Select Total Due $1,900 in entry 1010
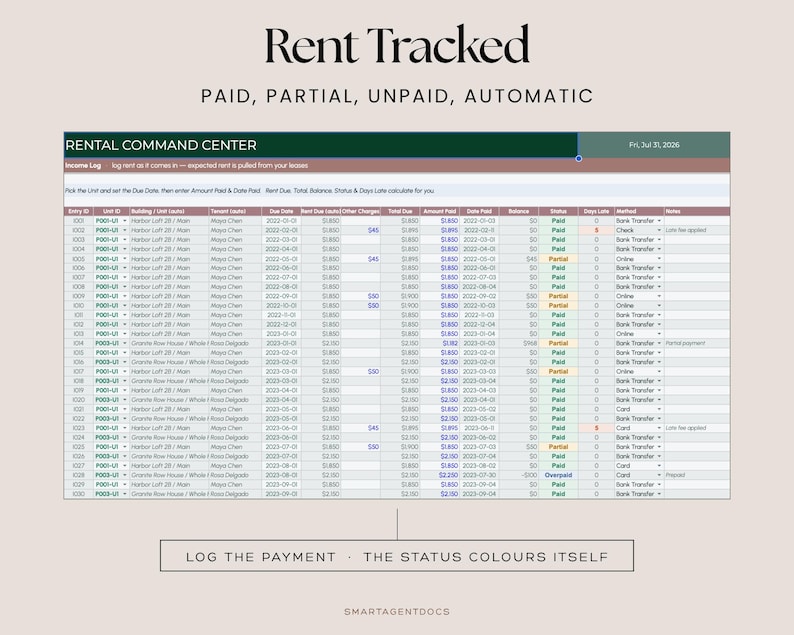 [x=400, y=305]
